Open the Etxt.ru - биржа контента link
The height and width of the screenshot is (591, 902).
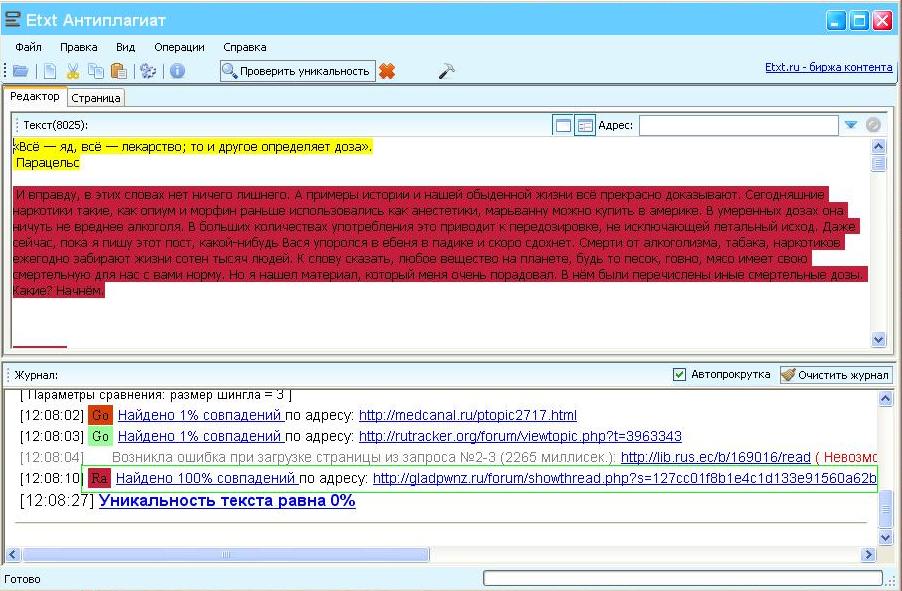pos(828,68)
